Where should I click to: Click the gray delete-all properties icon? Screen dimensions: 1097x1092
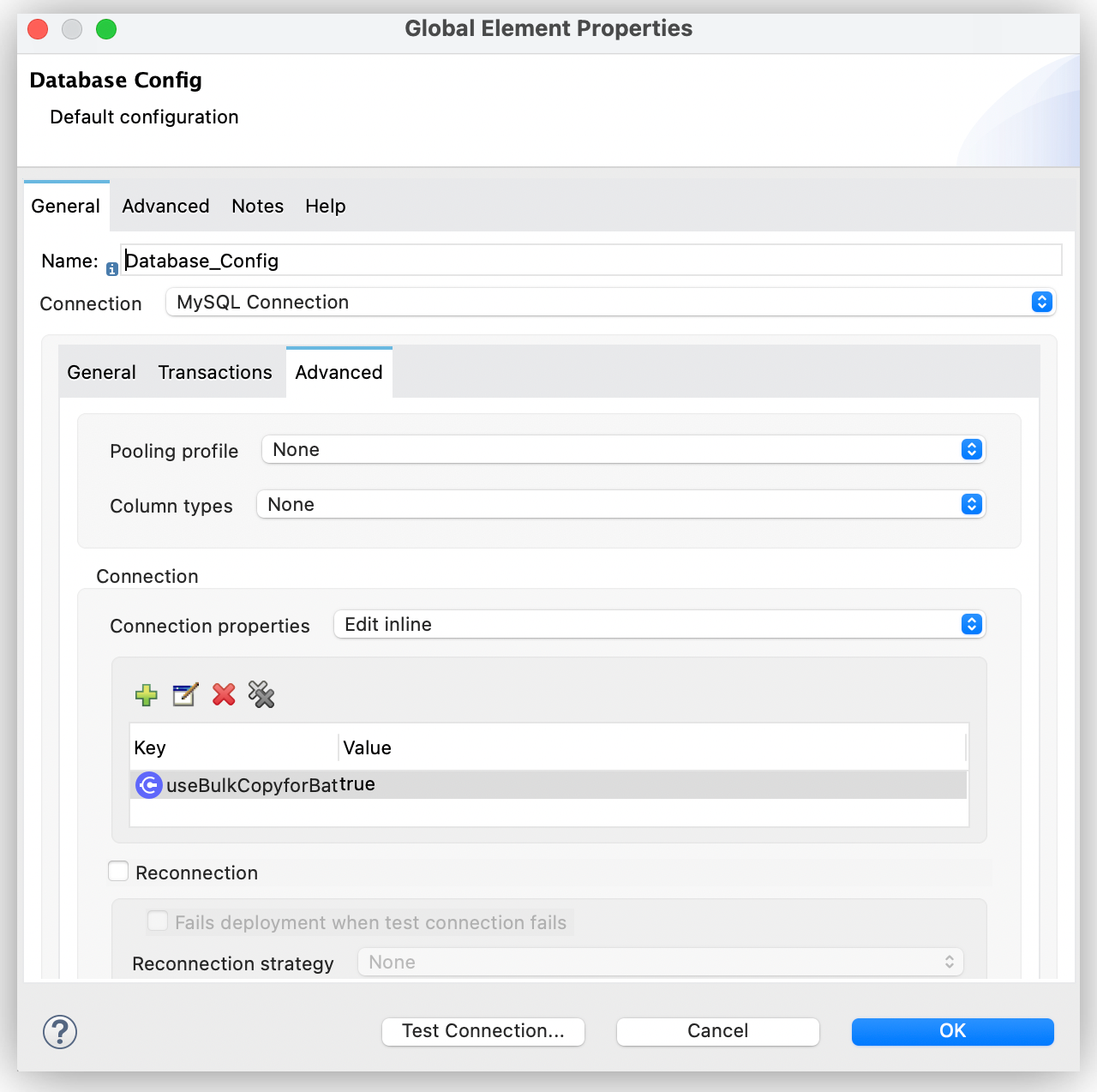click(261, 694)
